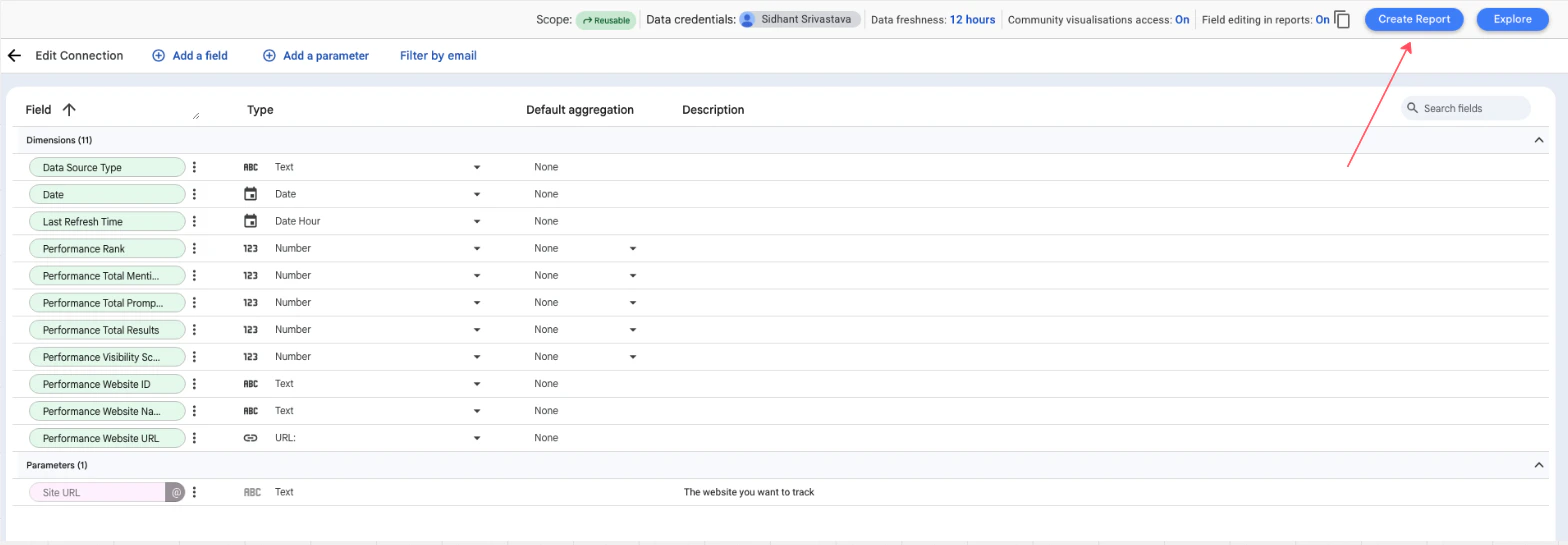
Task: Click Edit Connection
Action: (79, 56)
